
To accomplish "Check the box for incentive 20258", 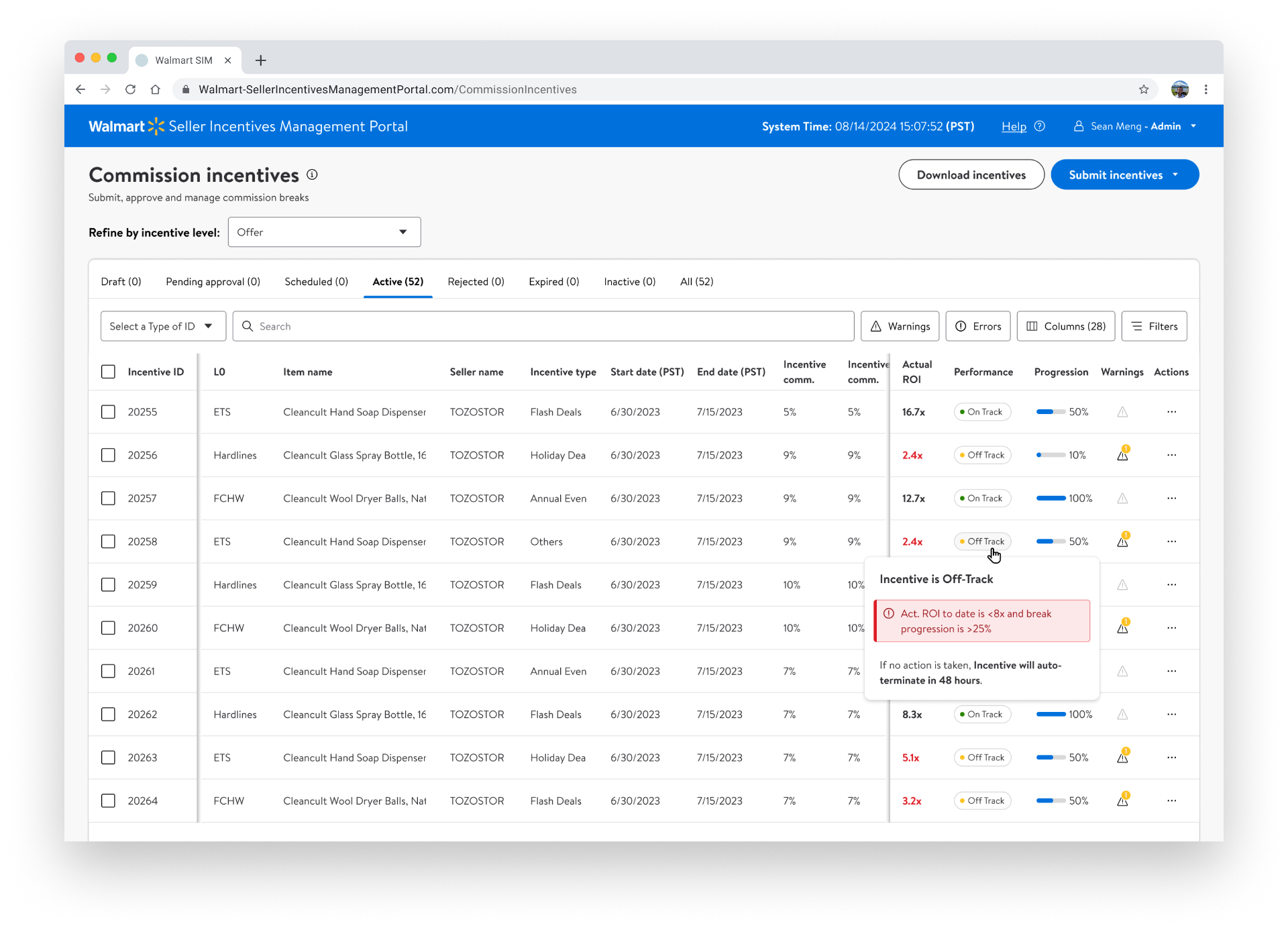I will pos(108,541).
